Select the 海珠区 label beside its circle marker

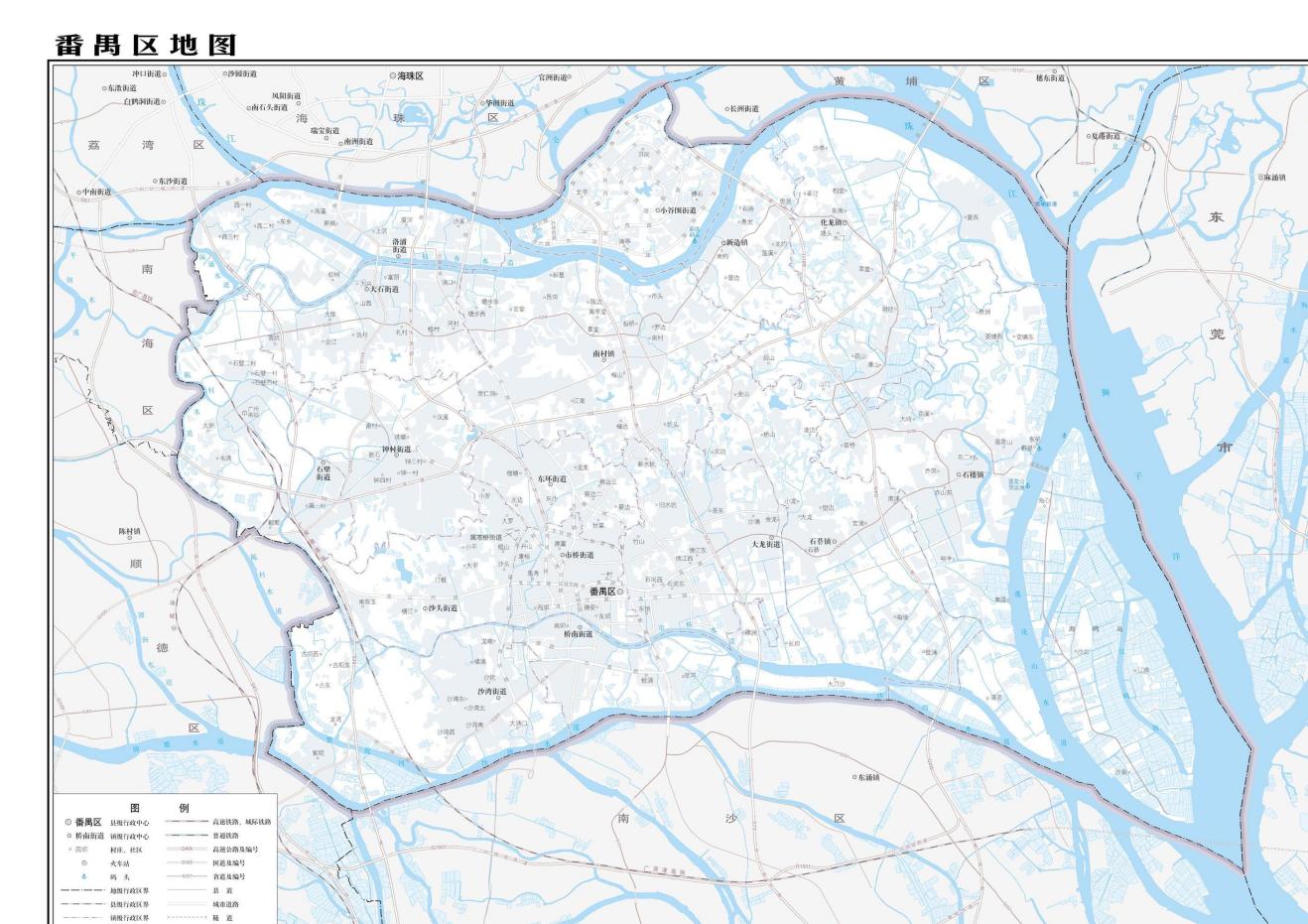point(411,75)
